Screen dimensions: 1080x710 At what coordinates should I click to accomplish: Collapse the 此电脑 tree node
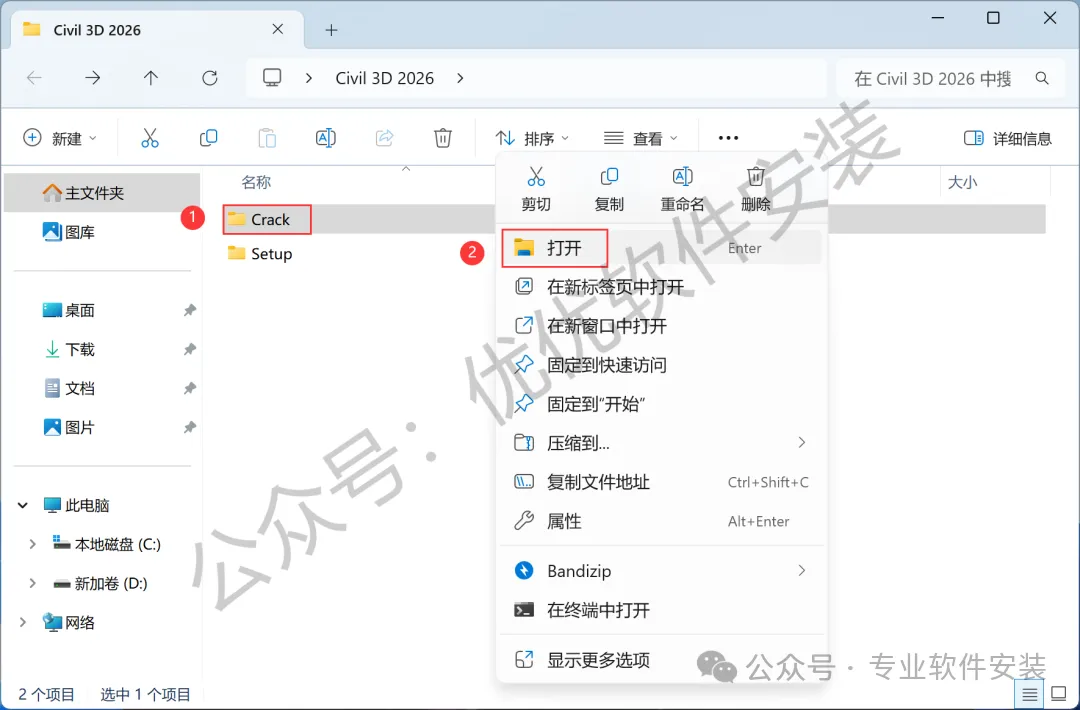(x=23, y=505)
